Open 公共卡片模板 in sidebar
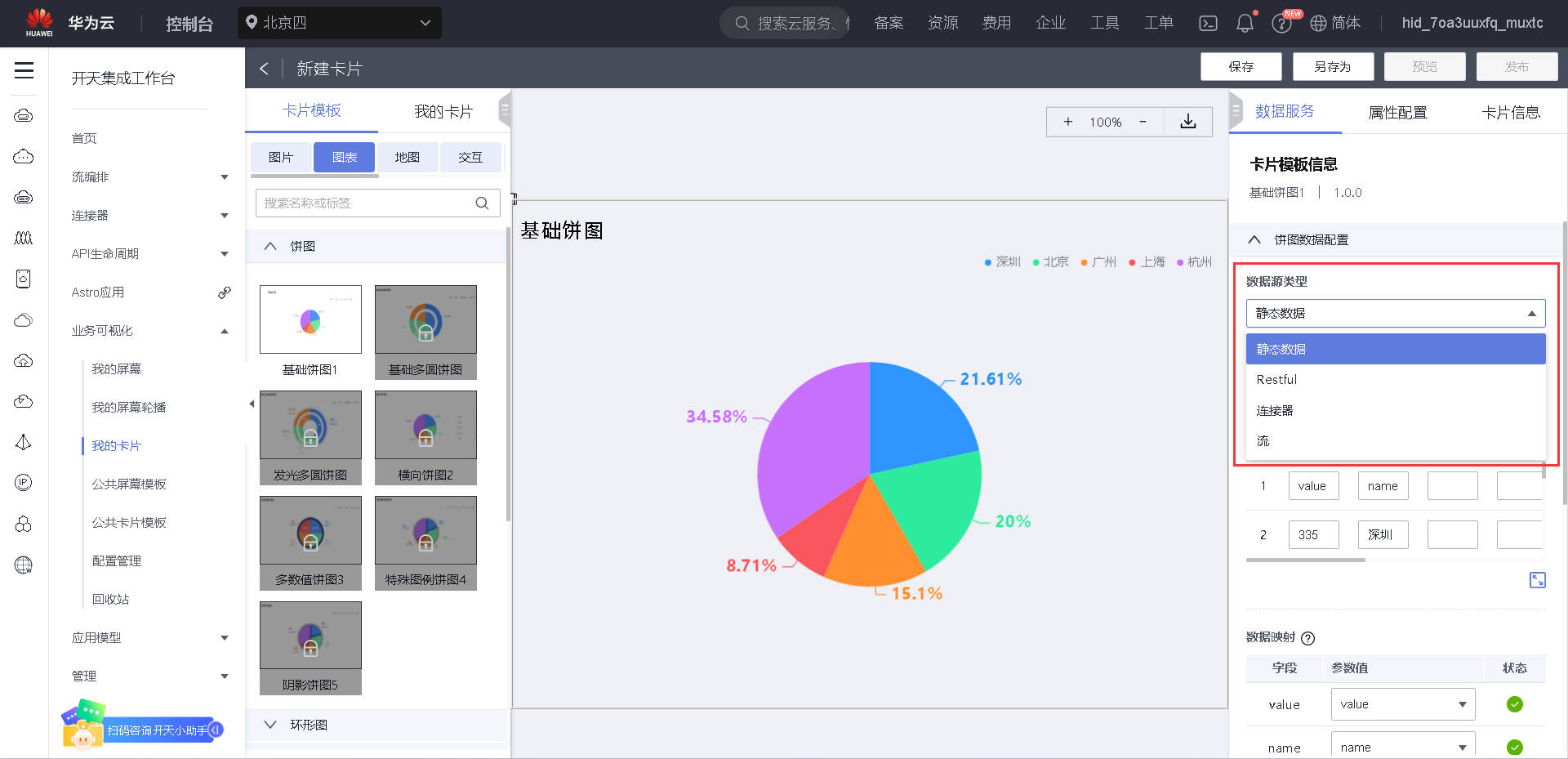This screenshot has width=1568, height=759. 129,523
